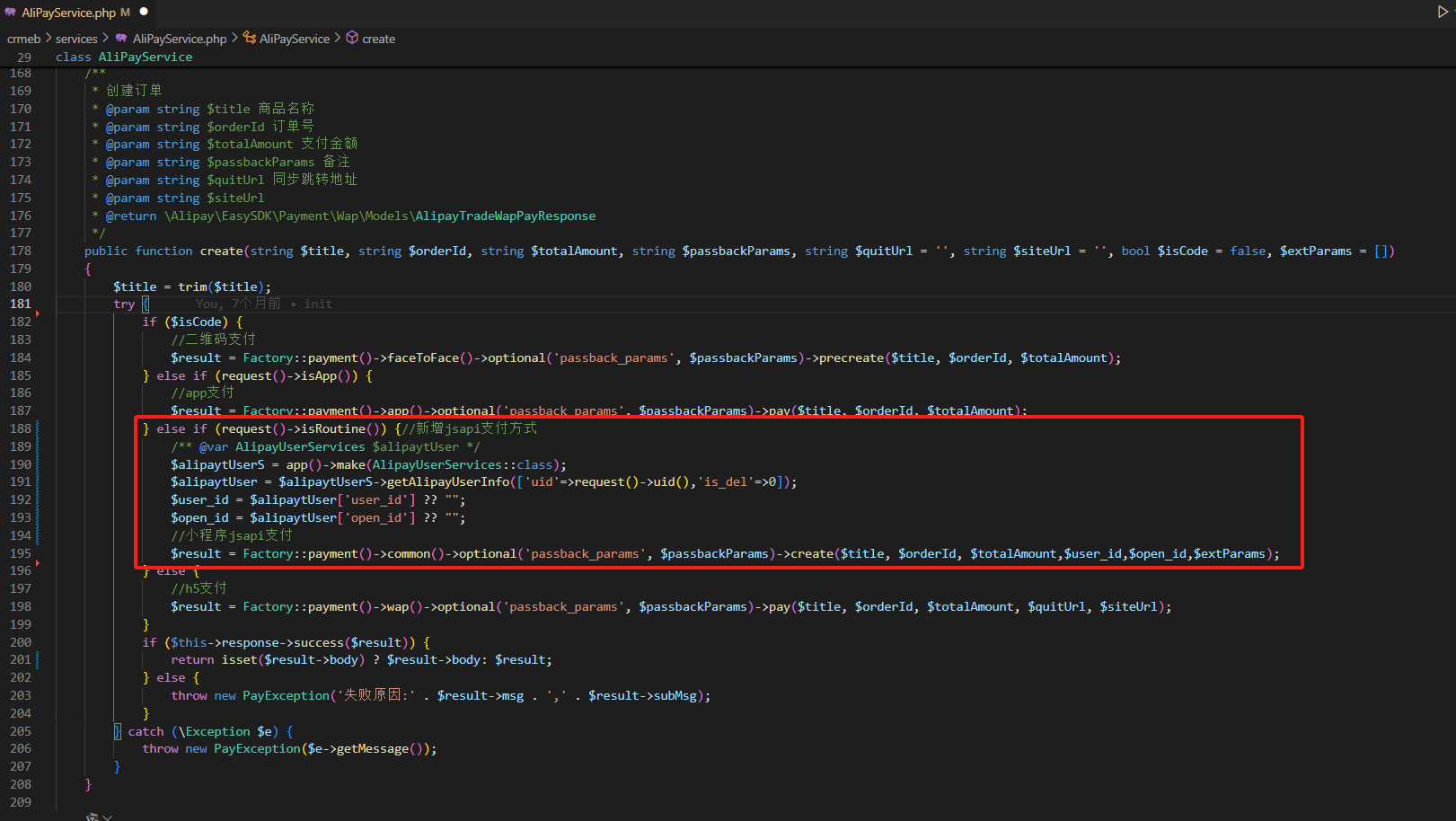Click $quitUrl in the line 174 docblock
This screenshot has width=1456, height=821.
coord(235,180)
